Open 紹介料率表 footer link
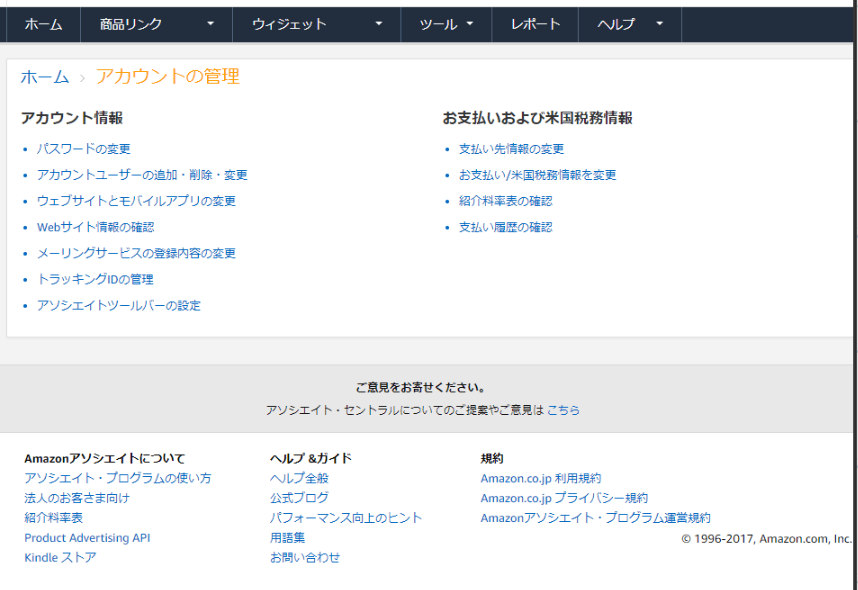Viewport: 858px width, 590px height. tap(54, 518)
